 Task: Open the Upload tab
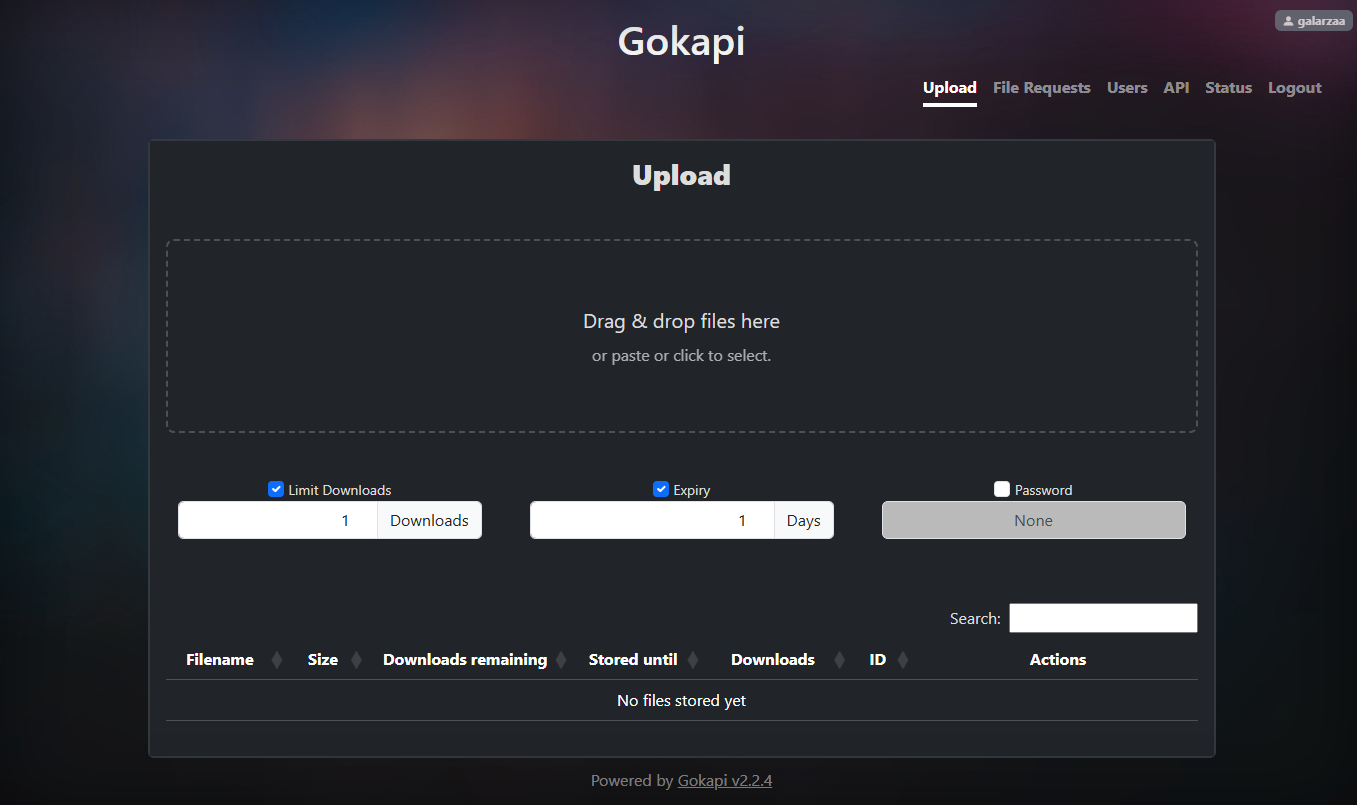click(x=950, y=88)
